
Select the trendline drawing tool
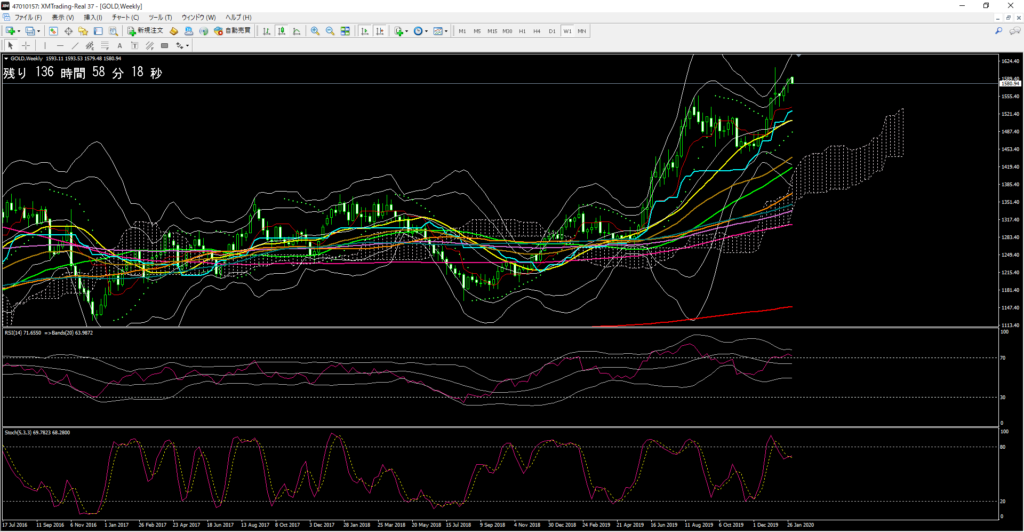(x=75, y=46)
